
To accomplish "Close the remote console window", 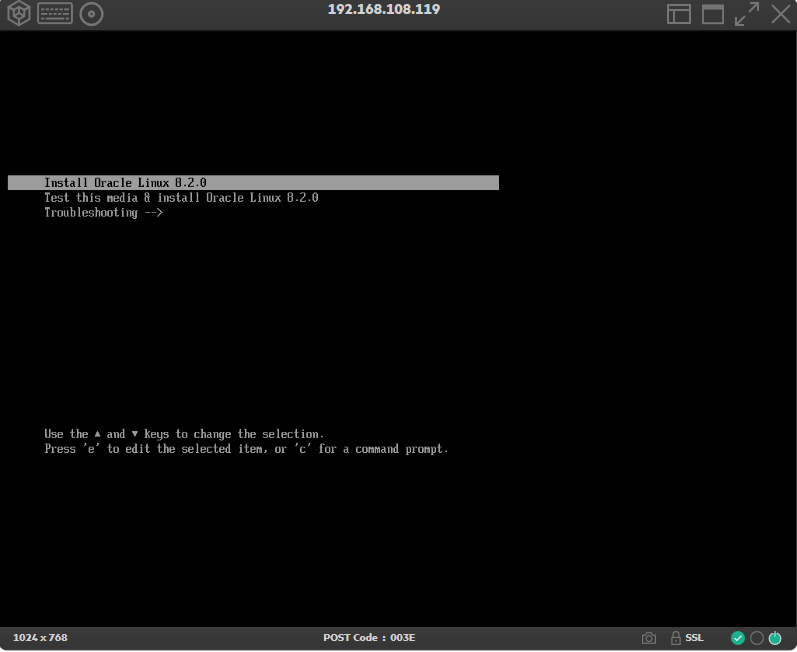I will (x=781, y=14).
